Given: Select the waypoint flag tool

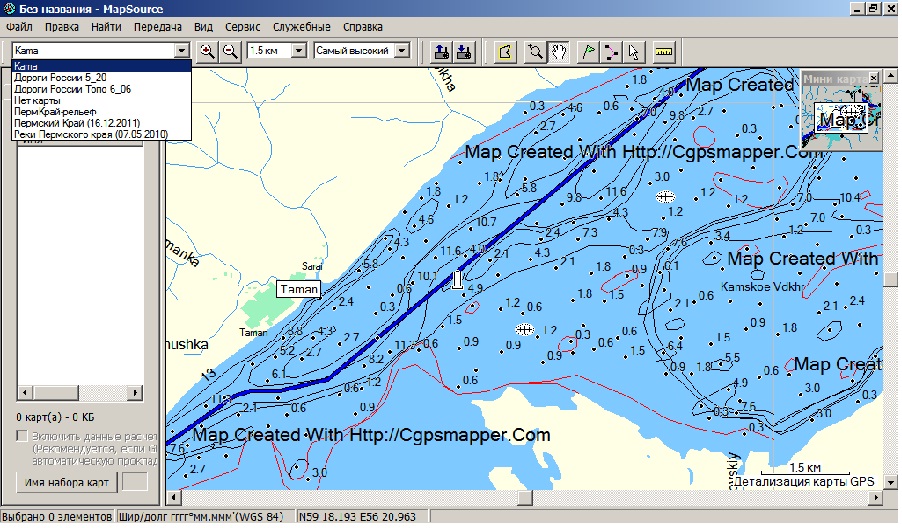Looking at the screenshot, I should click(x=589, y=51).
